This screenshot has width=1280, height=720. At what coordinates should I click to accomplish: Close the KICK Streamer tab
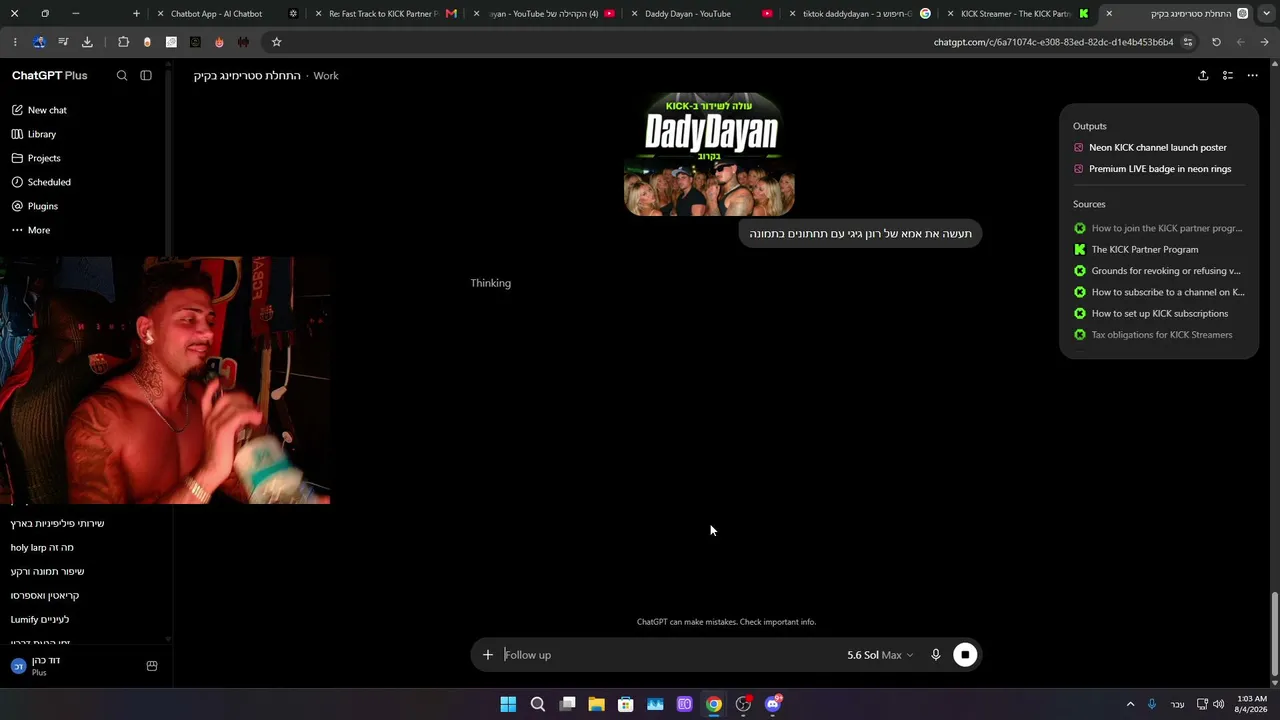[951, 14]
